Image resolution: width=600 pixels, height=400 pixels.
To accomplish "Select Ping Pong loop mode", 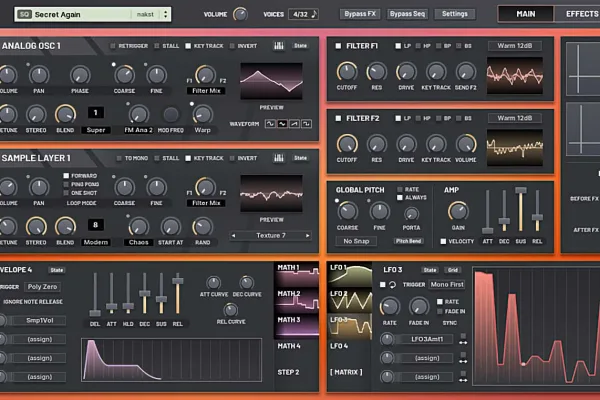I will (66, 184).
